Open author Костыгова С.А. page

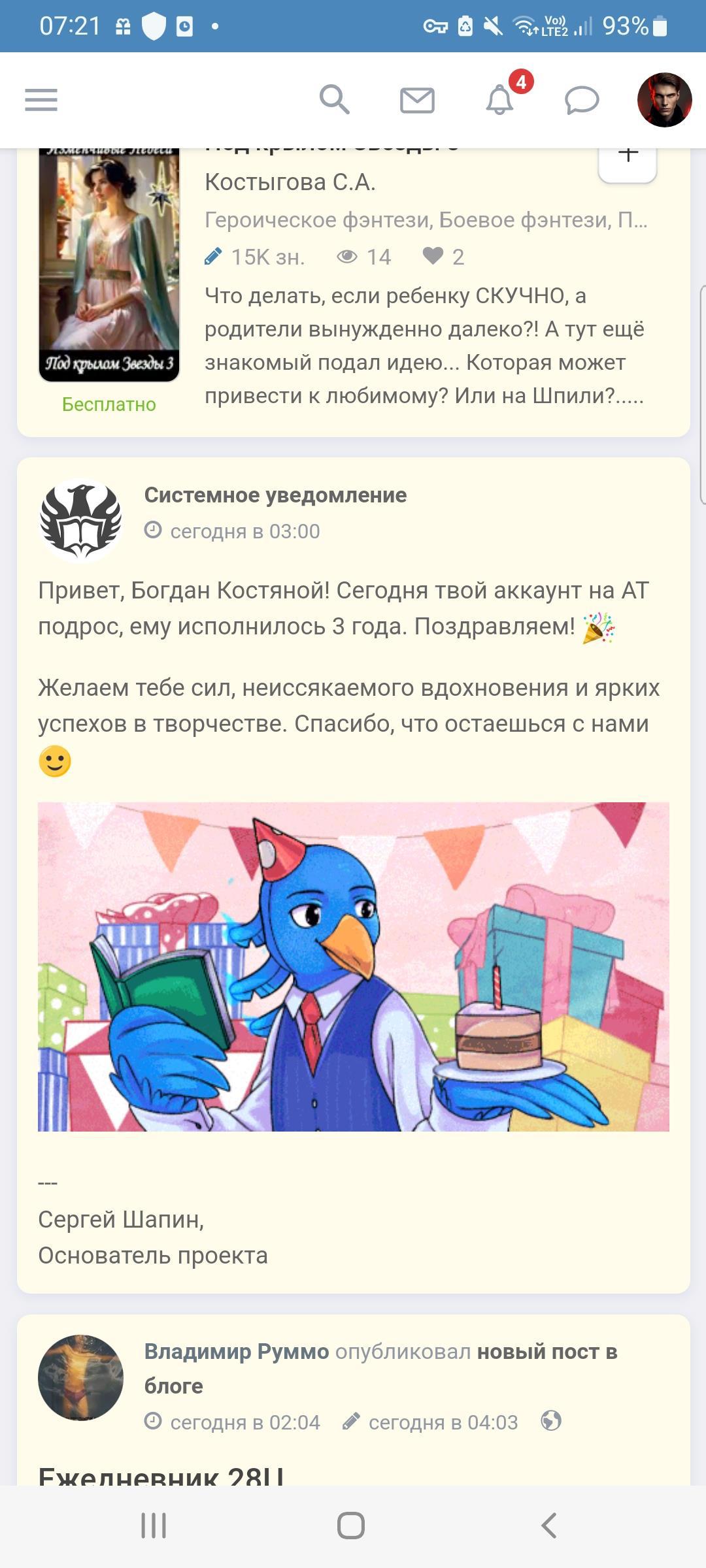[290, 182]
